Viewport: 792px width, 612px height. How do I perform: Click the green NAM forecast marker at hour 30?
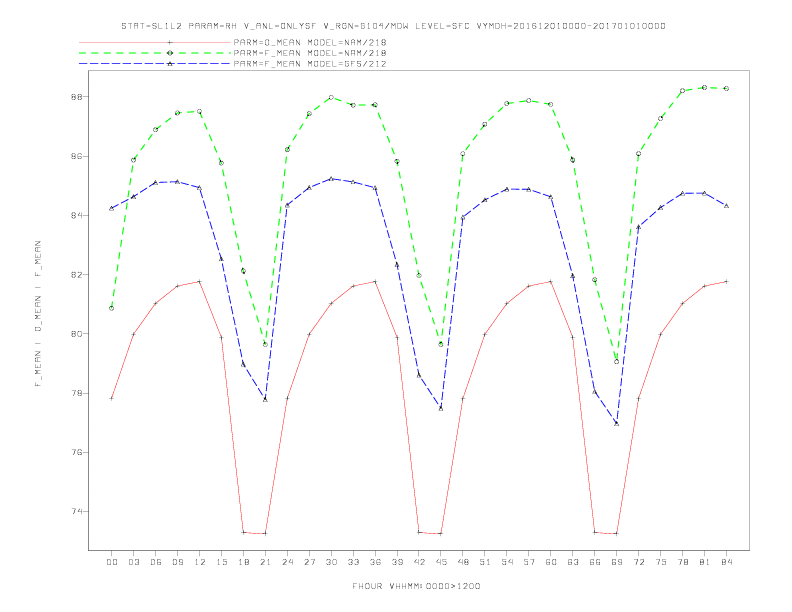pos(331,97)
